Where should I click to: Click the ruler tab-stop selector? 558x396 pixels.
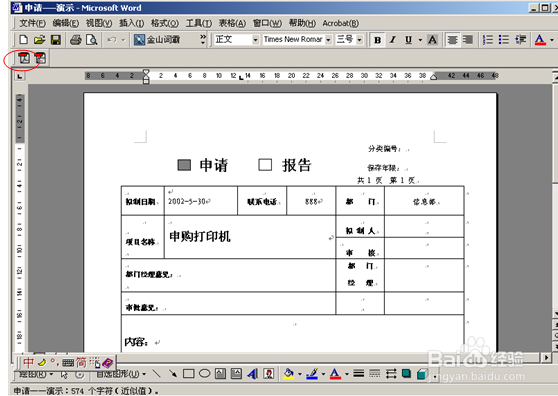click(x=20, y=76)
